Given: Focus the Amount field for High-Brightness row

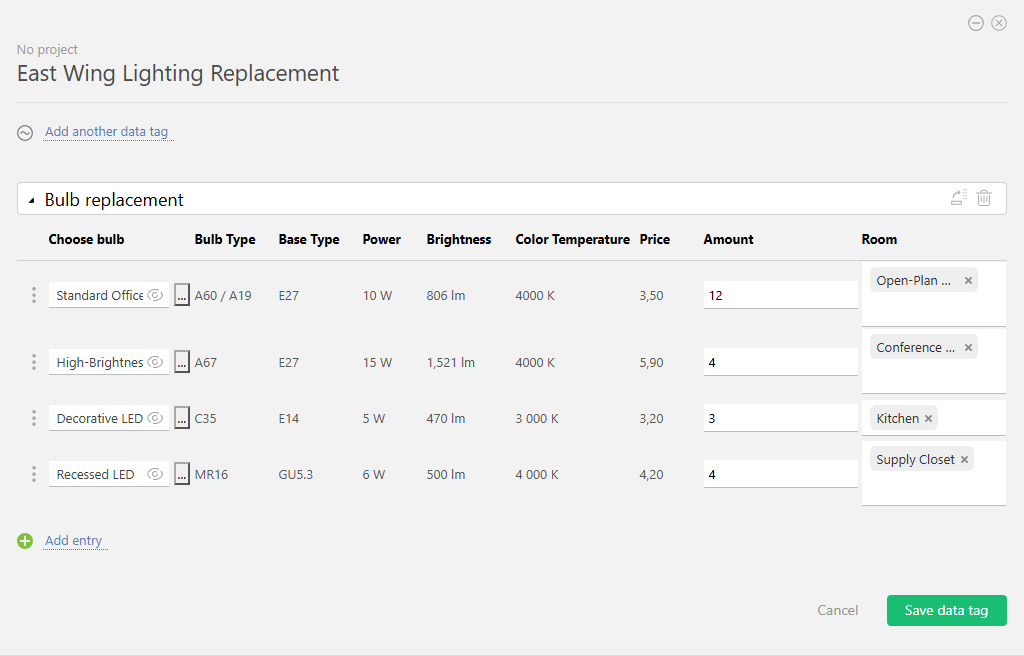Looking at the screenshot, I should pos(780,362).
